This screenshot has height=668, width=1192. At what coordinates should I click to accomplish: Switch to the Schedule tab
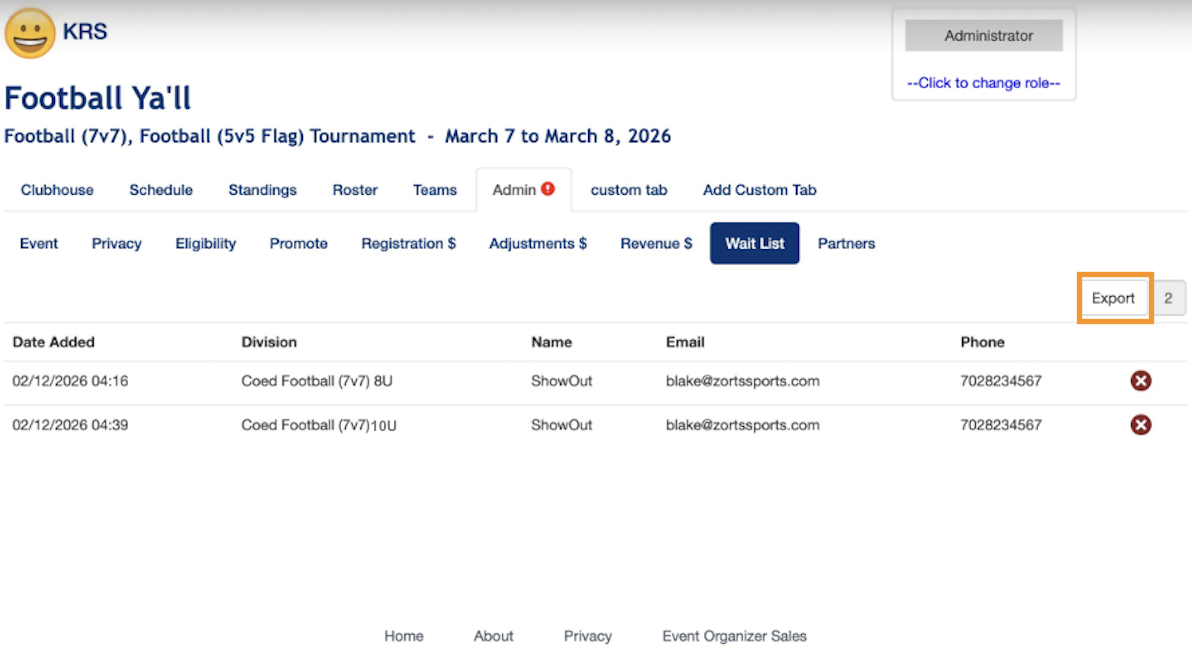[161, 190]
